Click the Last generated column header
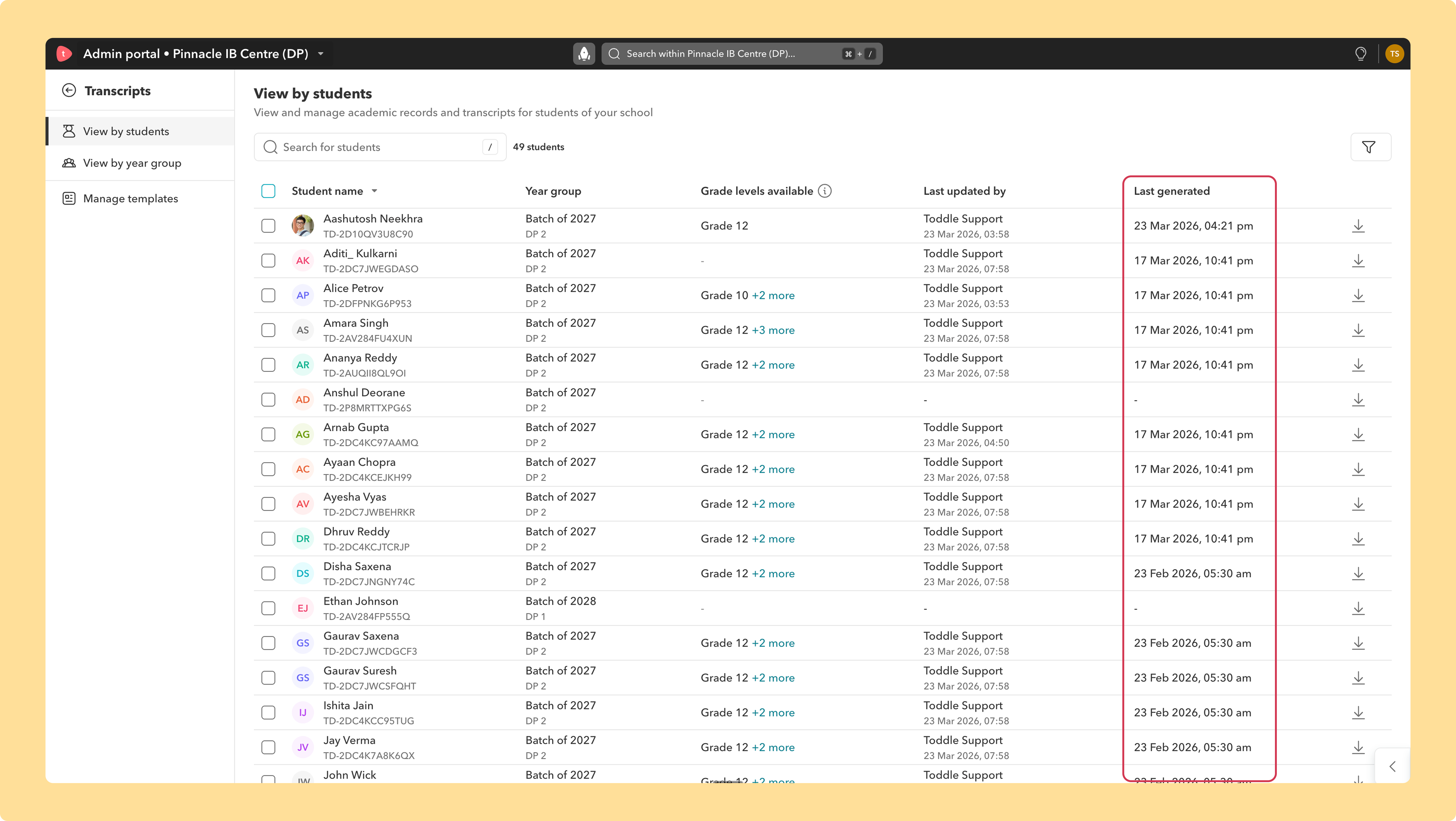The height and width of the screenshot is (821, 1456). point(1172,191)
